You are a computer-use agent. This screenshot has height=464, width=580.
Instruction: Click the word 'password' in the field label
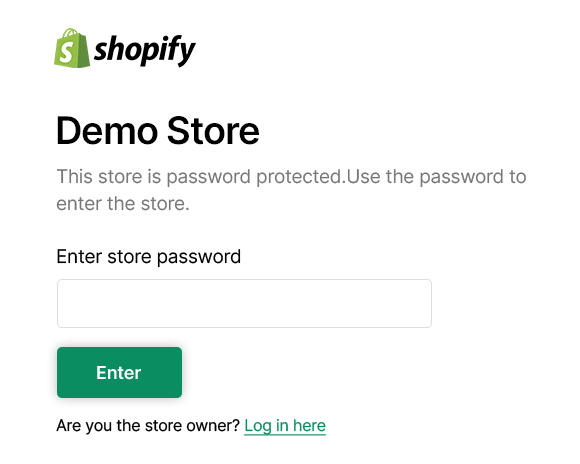199,257
